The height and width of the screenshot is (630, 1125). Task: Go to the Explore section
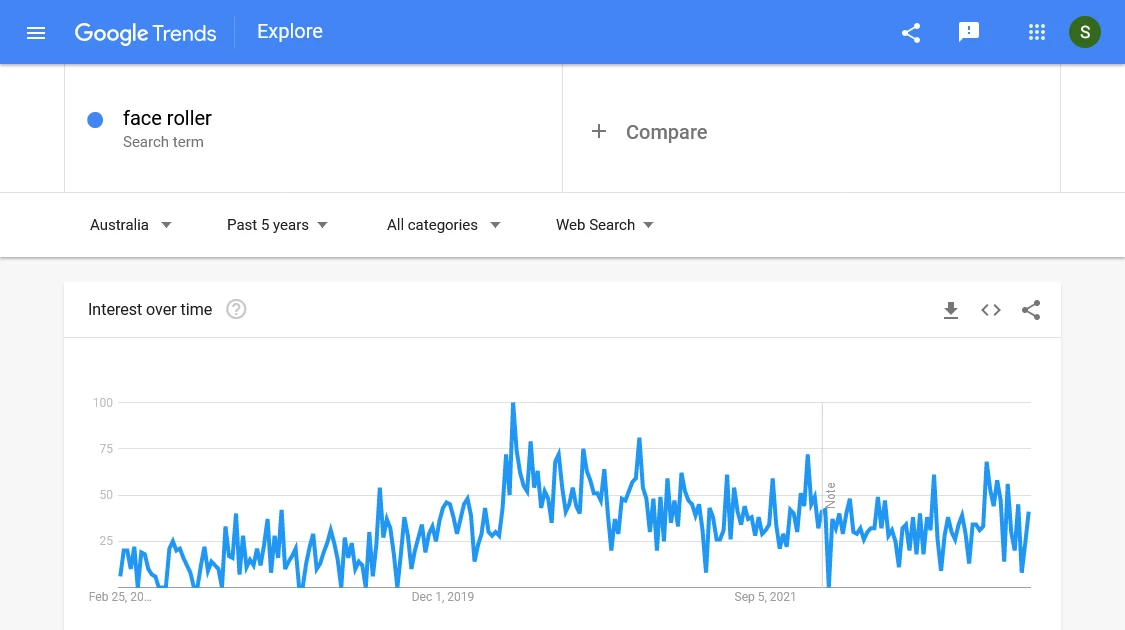pos(290,32)
